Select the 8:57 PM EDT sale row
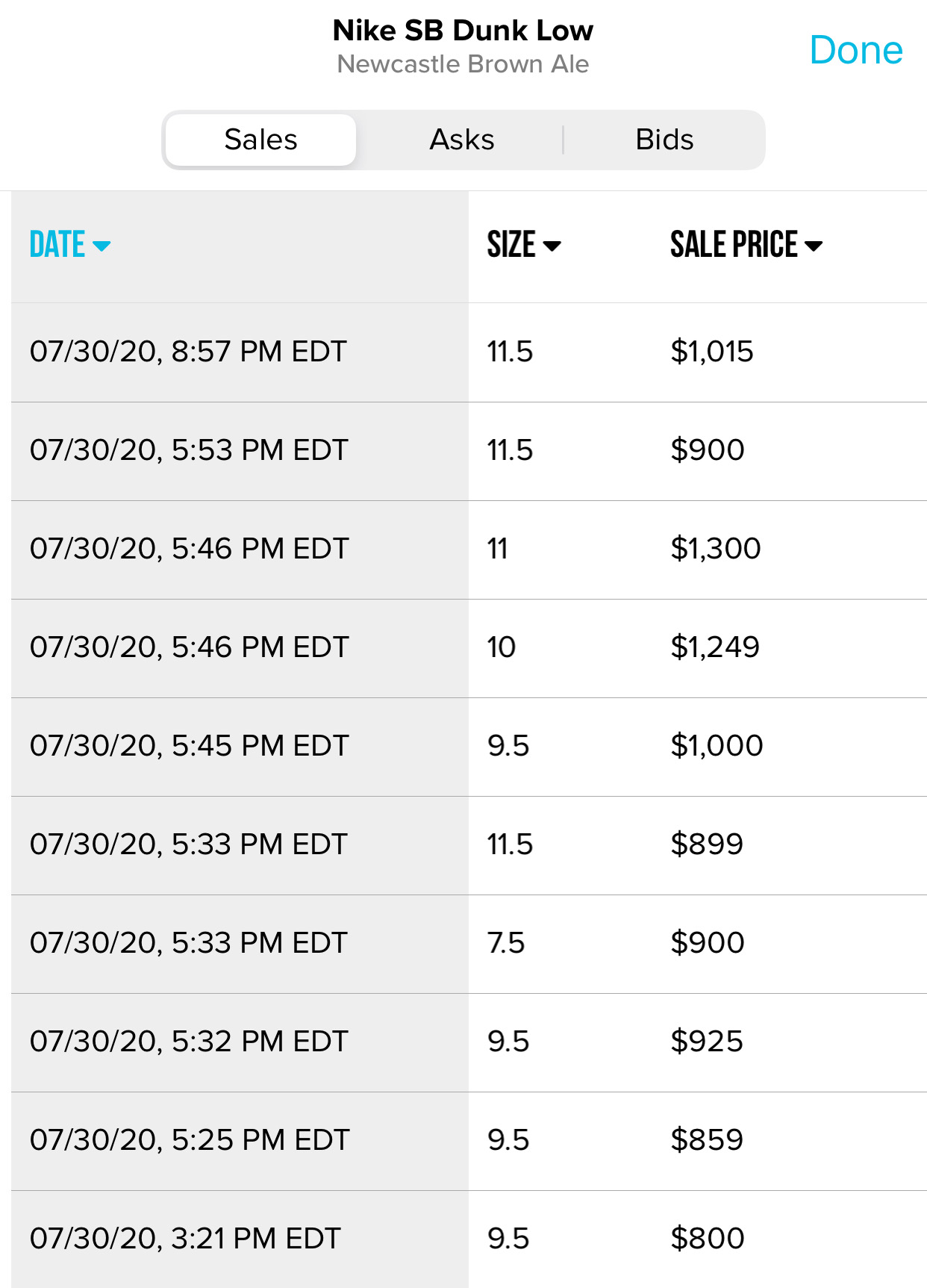 [x=469, y=352]
